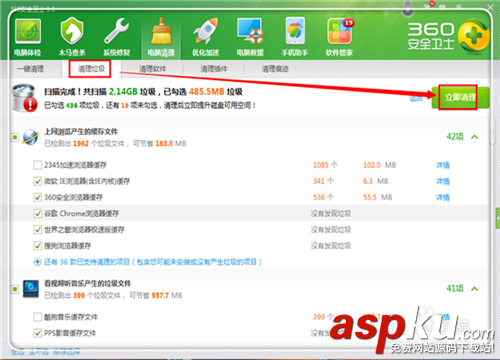Open 详情 for 360安全浏览器缓存

point(443,197)
